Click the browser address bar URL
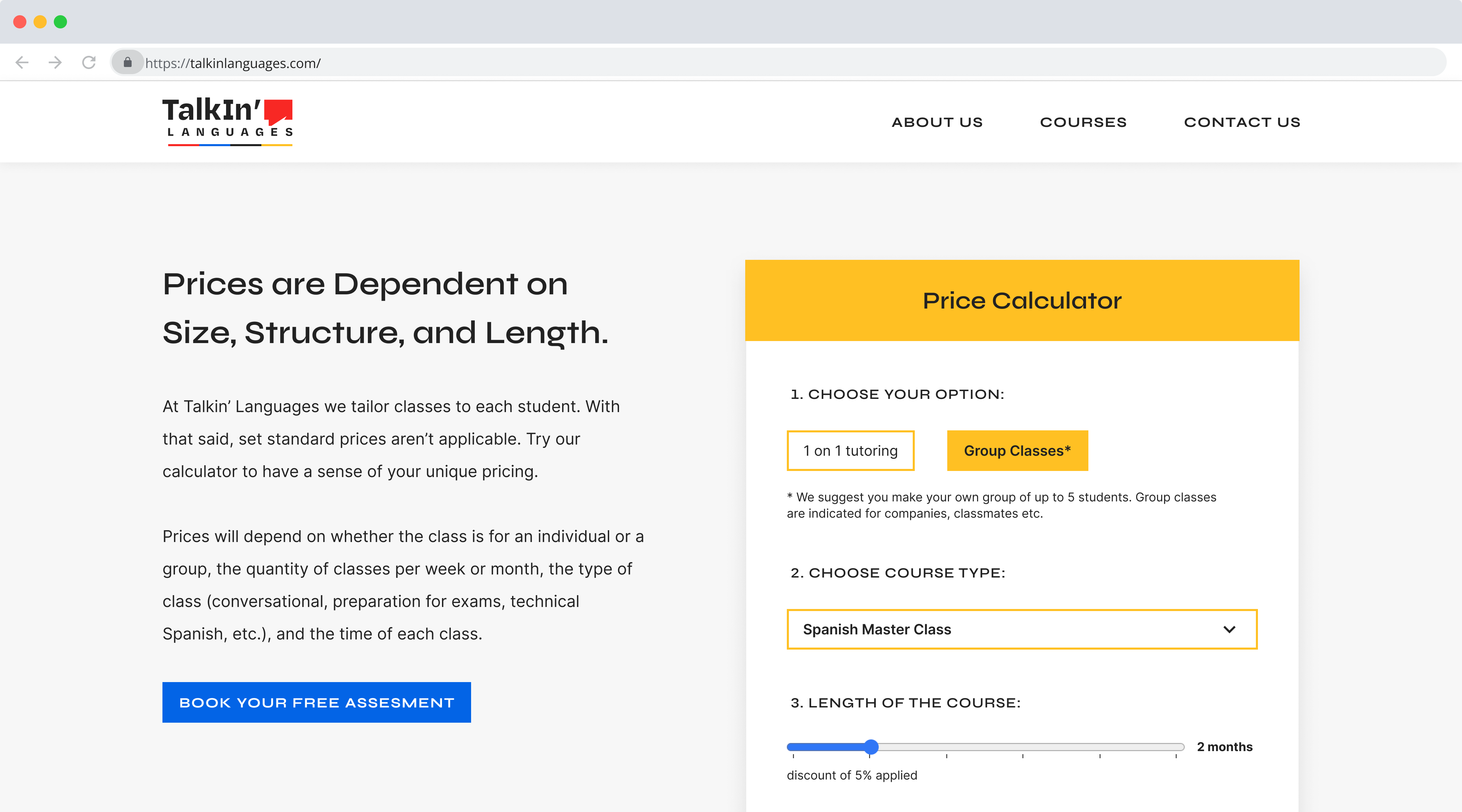 tap(233, 63)
